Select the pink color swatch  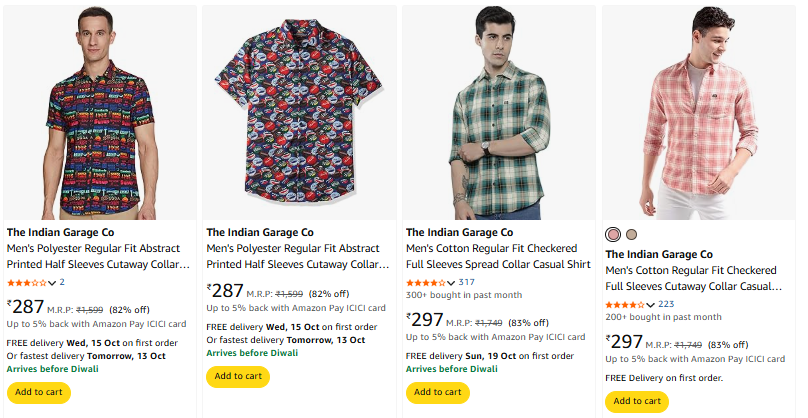coord(613,234)
